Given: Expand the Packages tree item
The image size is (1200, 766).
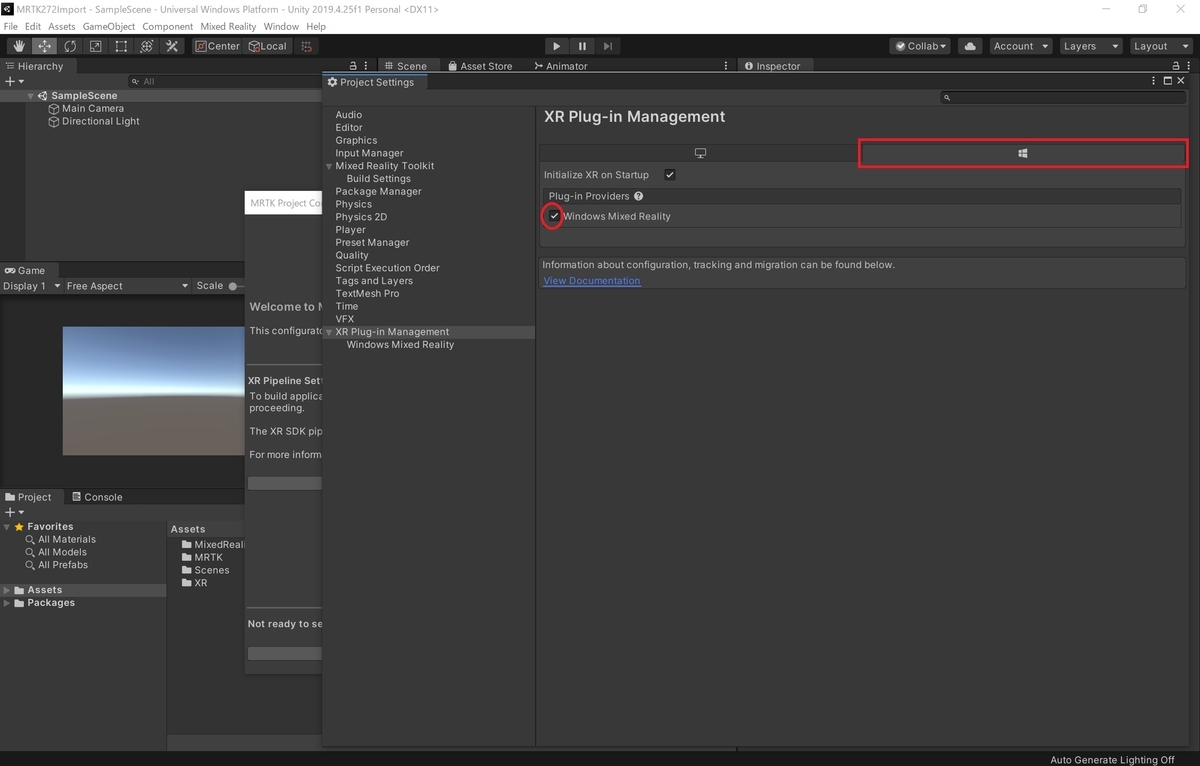Looking at the screenshot, I should point(7,603).
